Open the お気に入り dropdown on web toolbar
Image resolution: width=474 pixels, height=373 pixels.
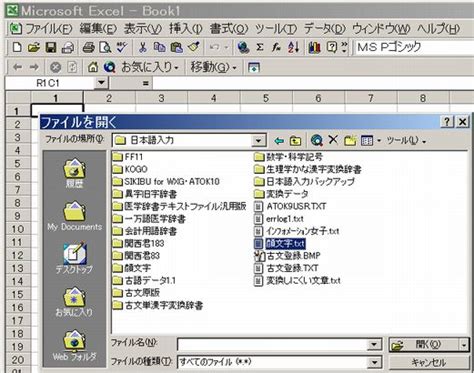pos(150,68)
